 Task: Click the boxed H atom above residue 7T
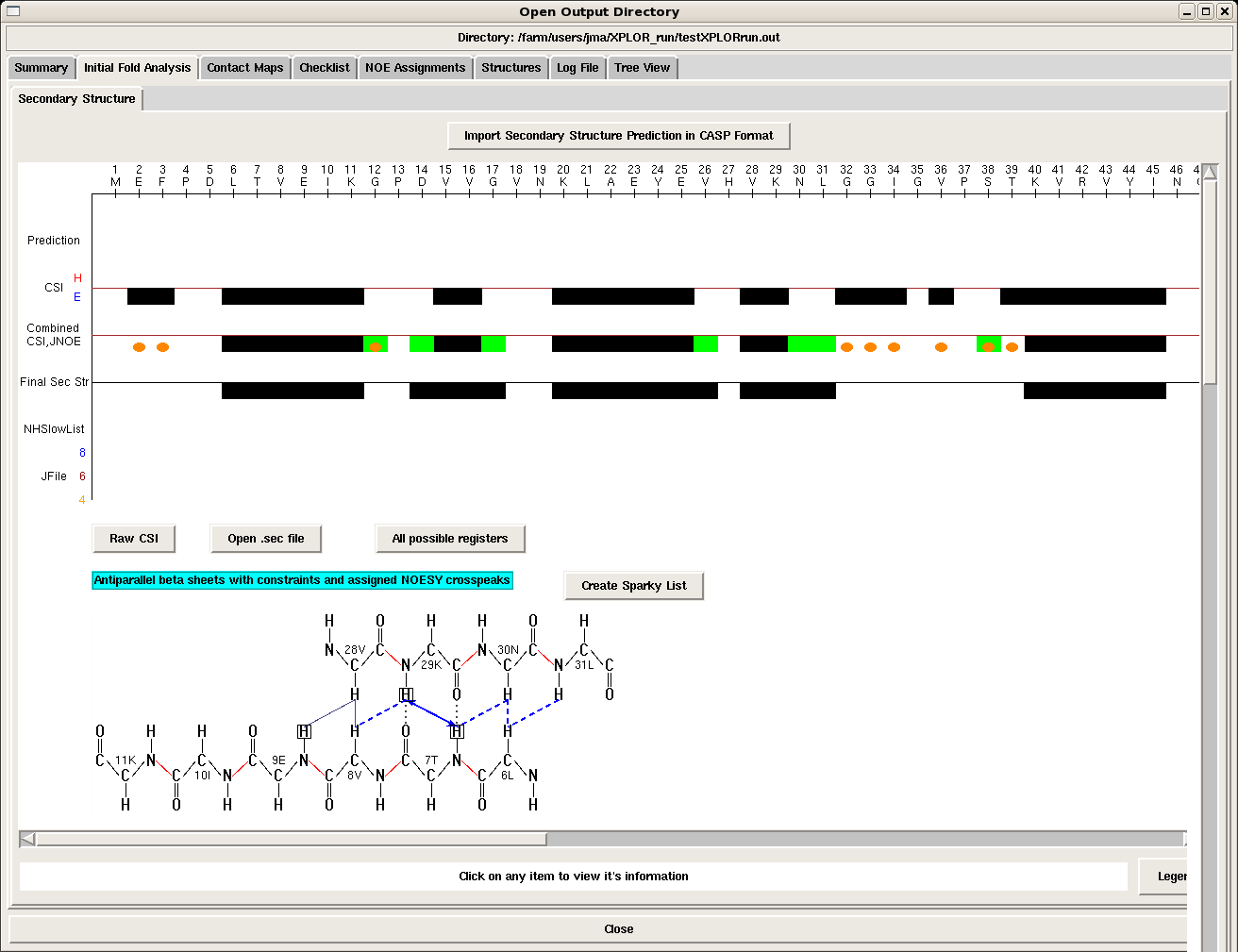click(x=457, y=731)
